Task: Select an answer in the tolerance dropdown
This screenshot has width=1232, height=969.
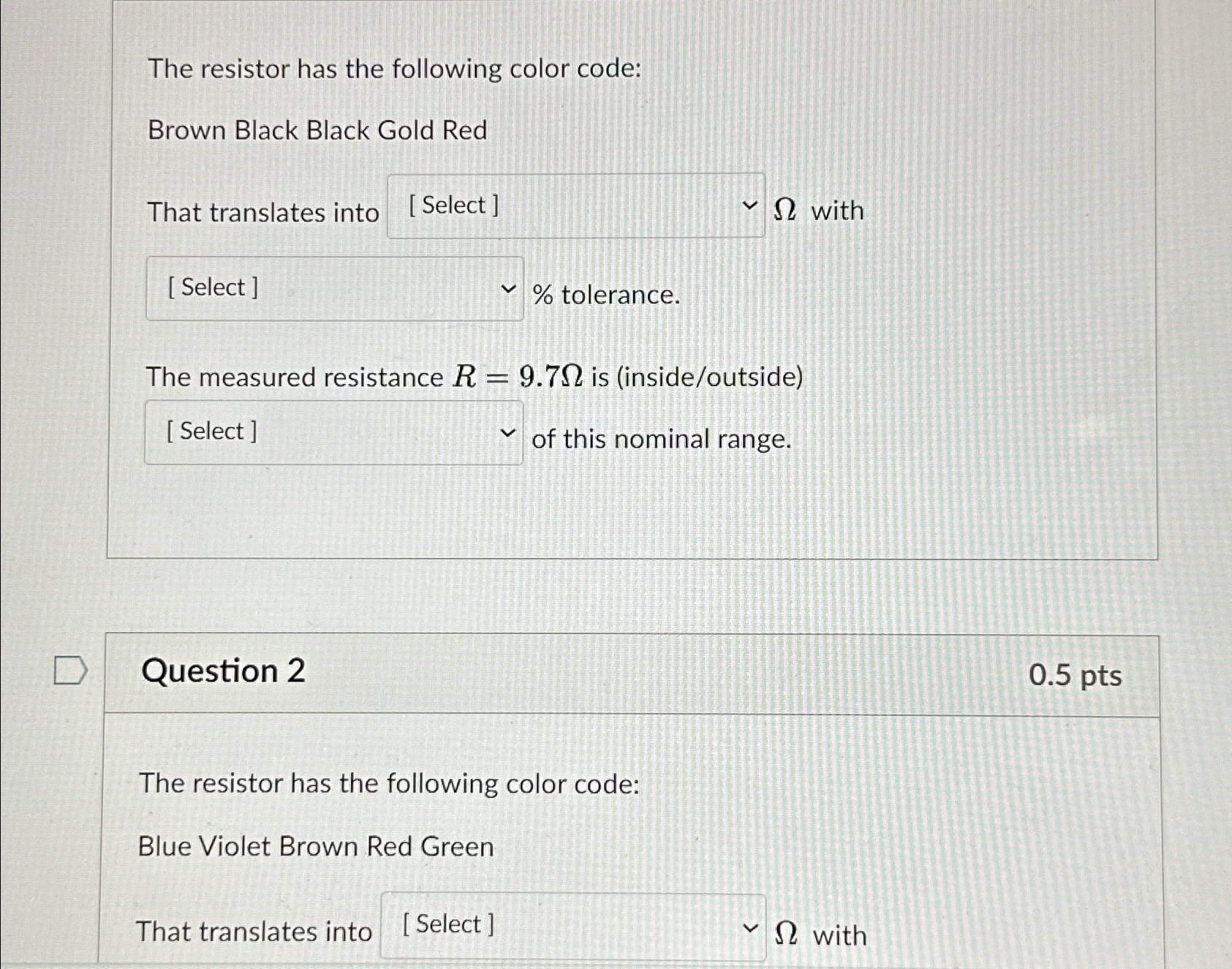Action: coord(335,287)
